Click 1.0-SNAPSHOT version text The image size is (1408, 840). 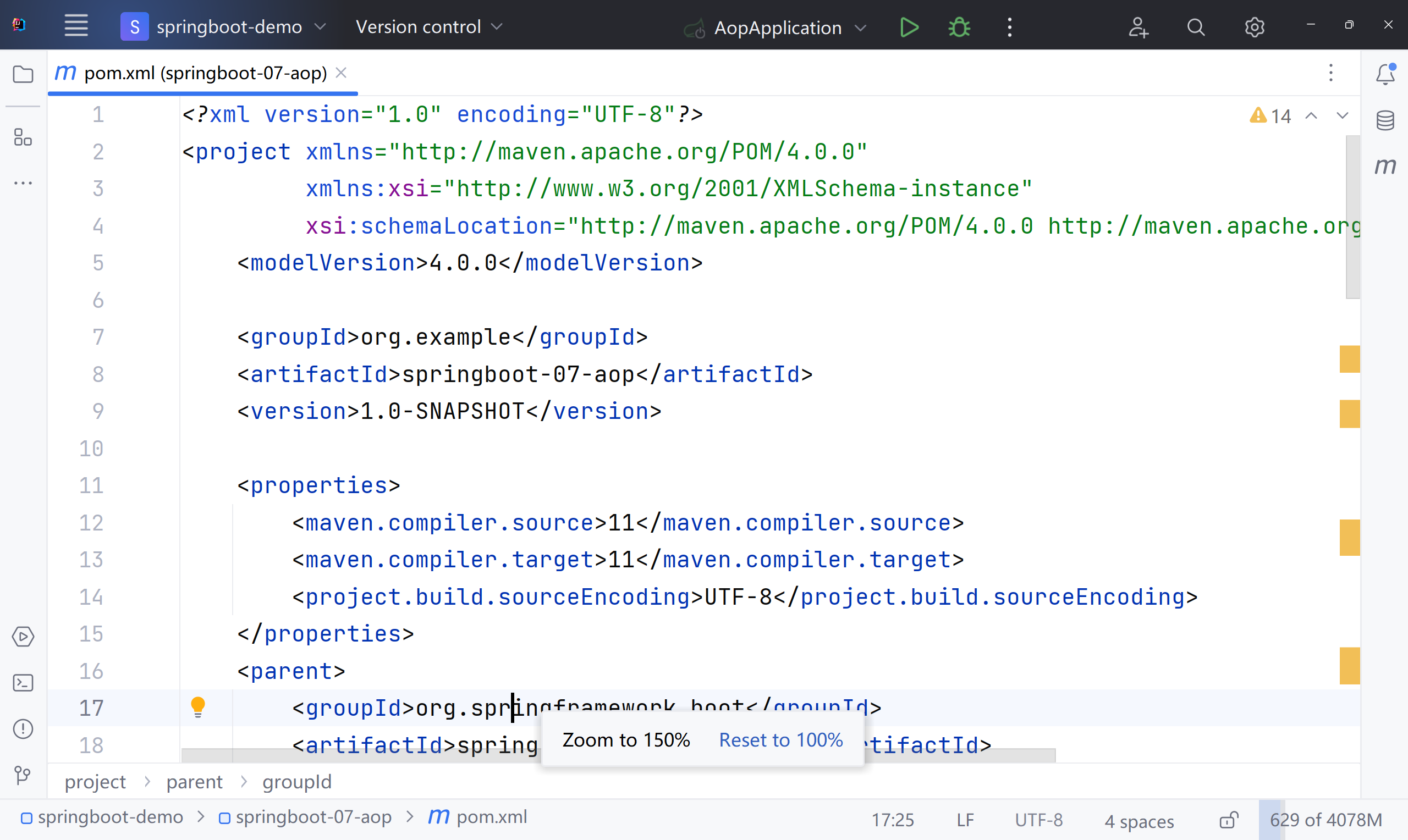click(x=442, y=412)
